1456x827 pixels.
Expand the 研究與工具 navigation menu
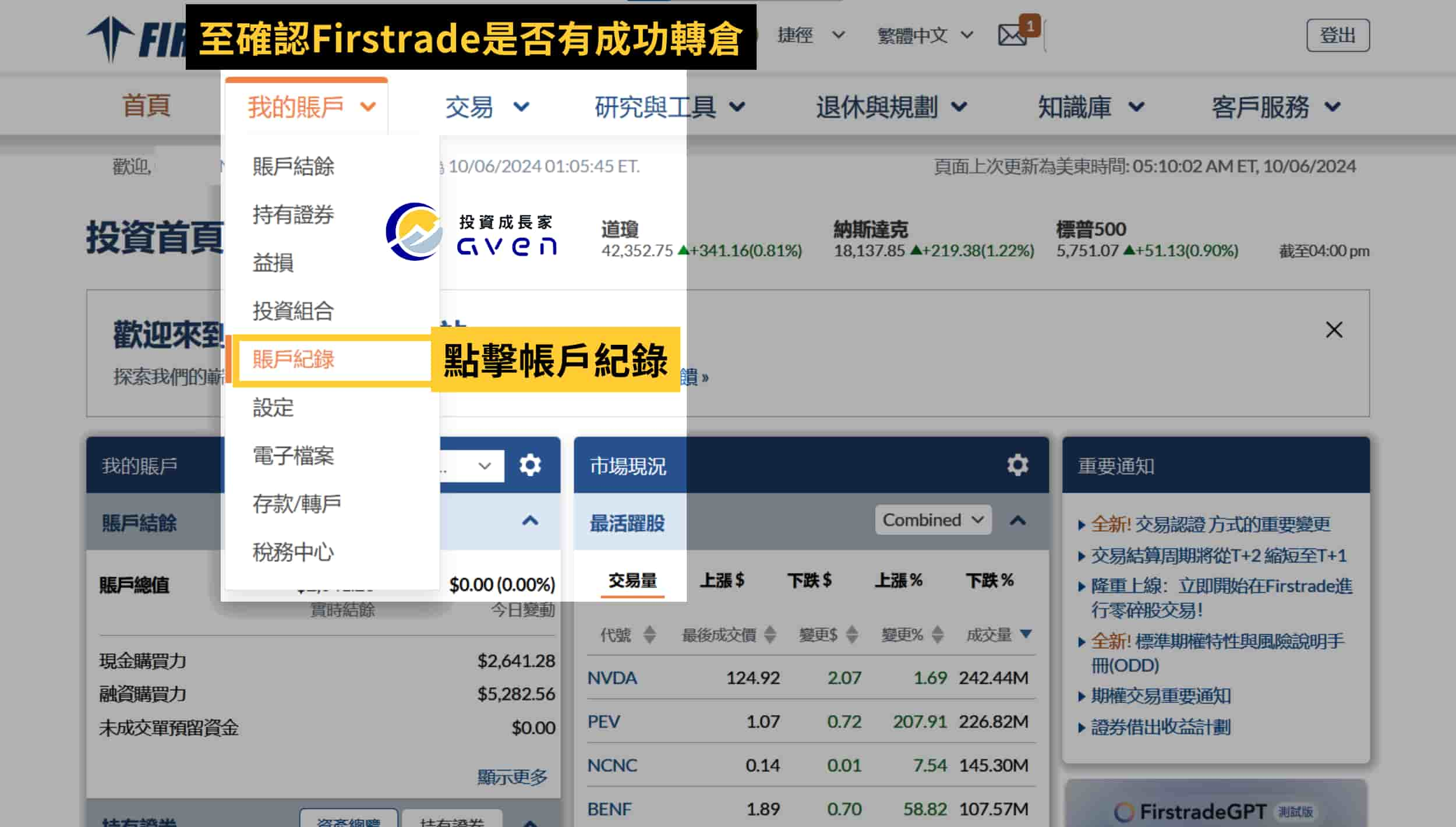pos(670,107)
